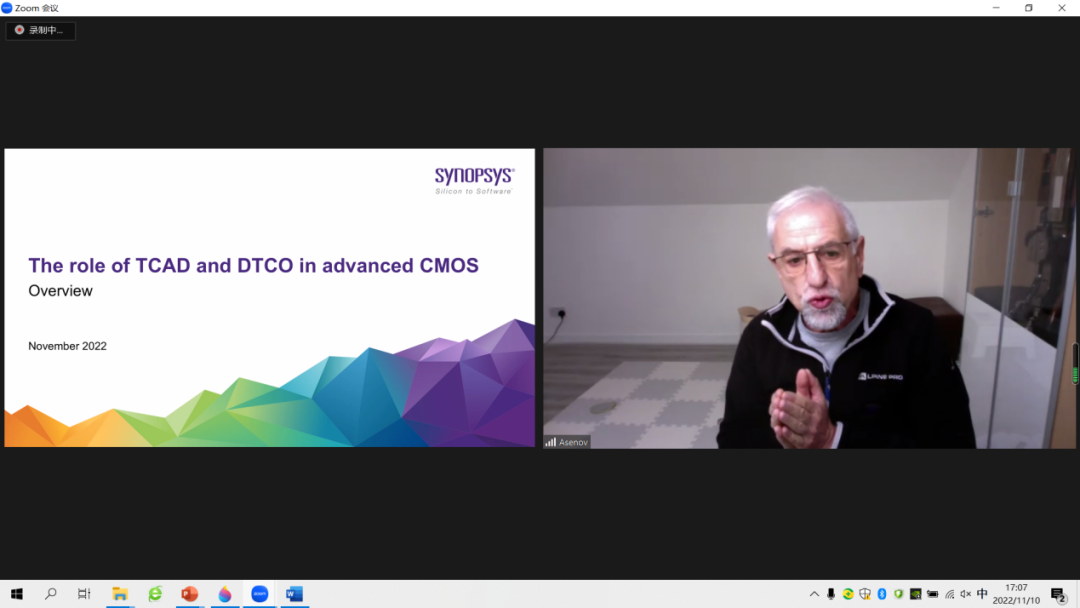The width and height of the screenshot is (1080, 608).
Task: Open File Explorer from the taskbar
Action: (x=120, y=594)
